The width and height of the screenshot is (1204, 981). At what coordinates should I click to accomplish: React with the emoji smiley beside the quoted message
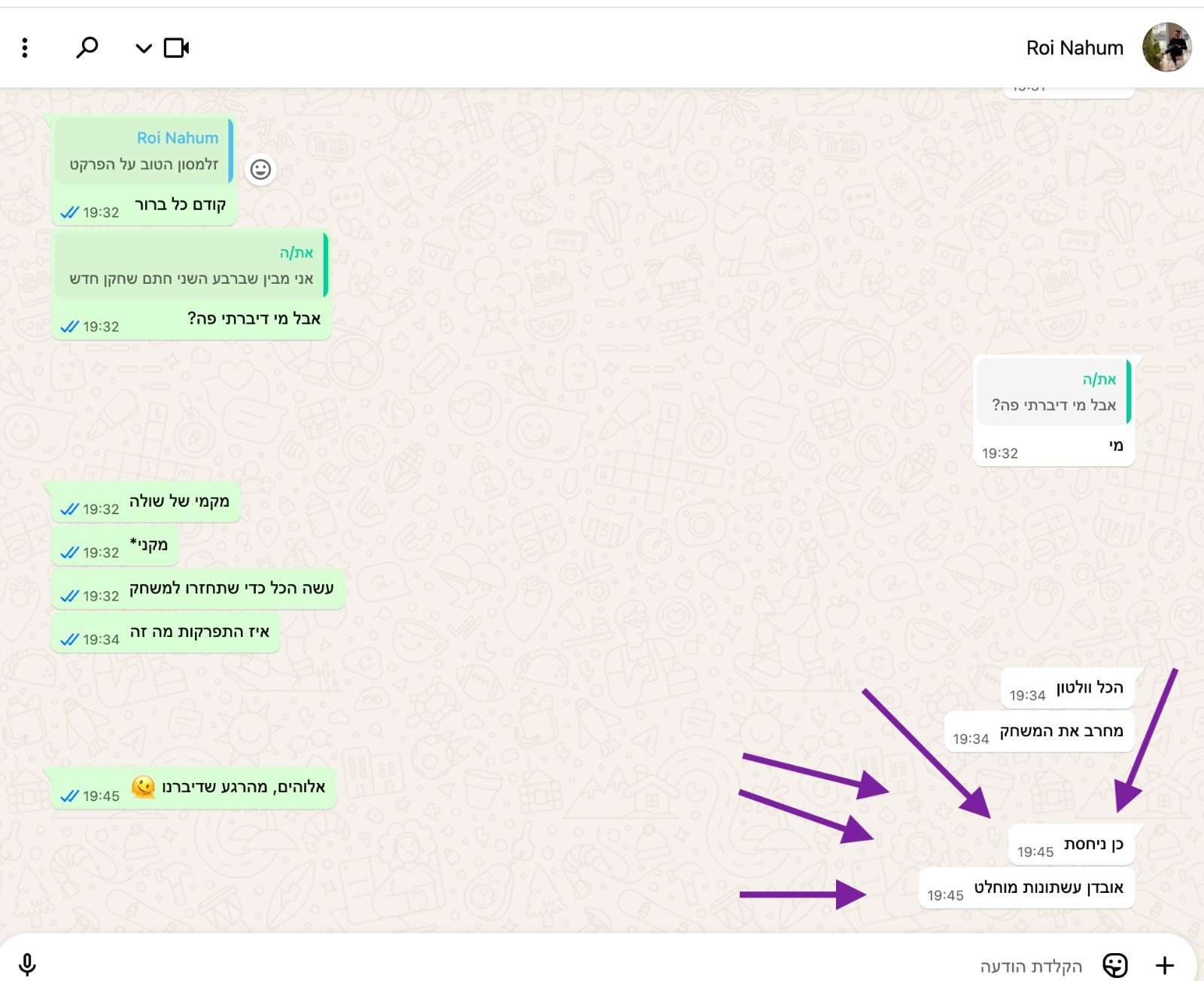(260, 169)
